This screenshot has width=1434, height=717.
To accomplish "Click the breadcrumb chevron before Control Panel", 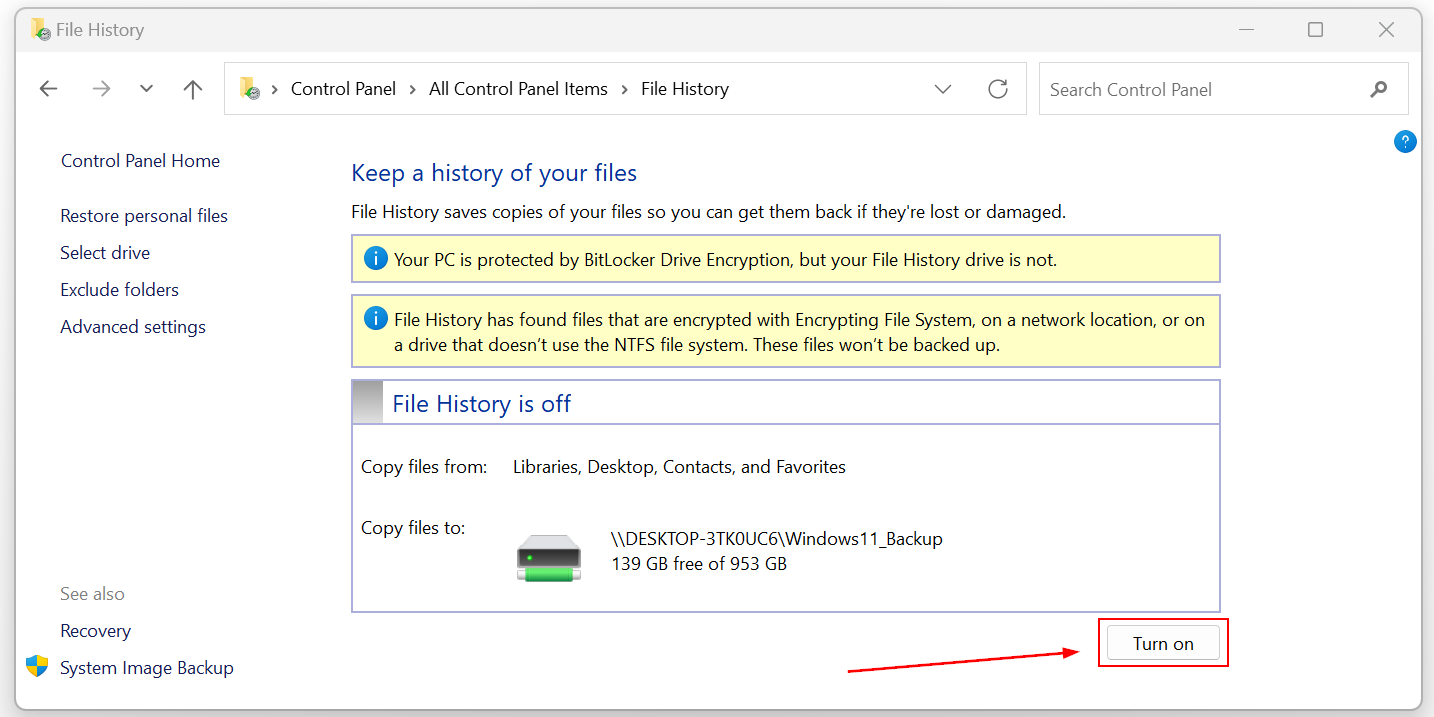I will coord(275,89).
